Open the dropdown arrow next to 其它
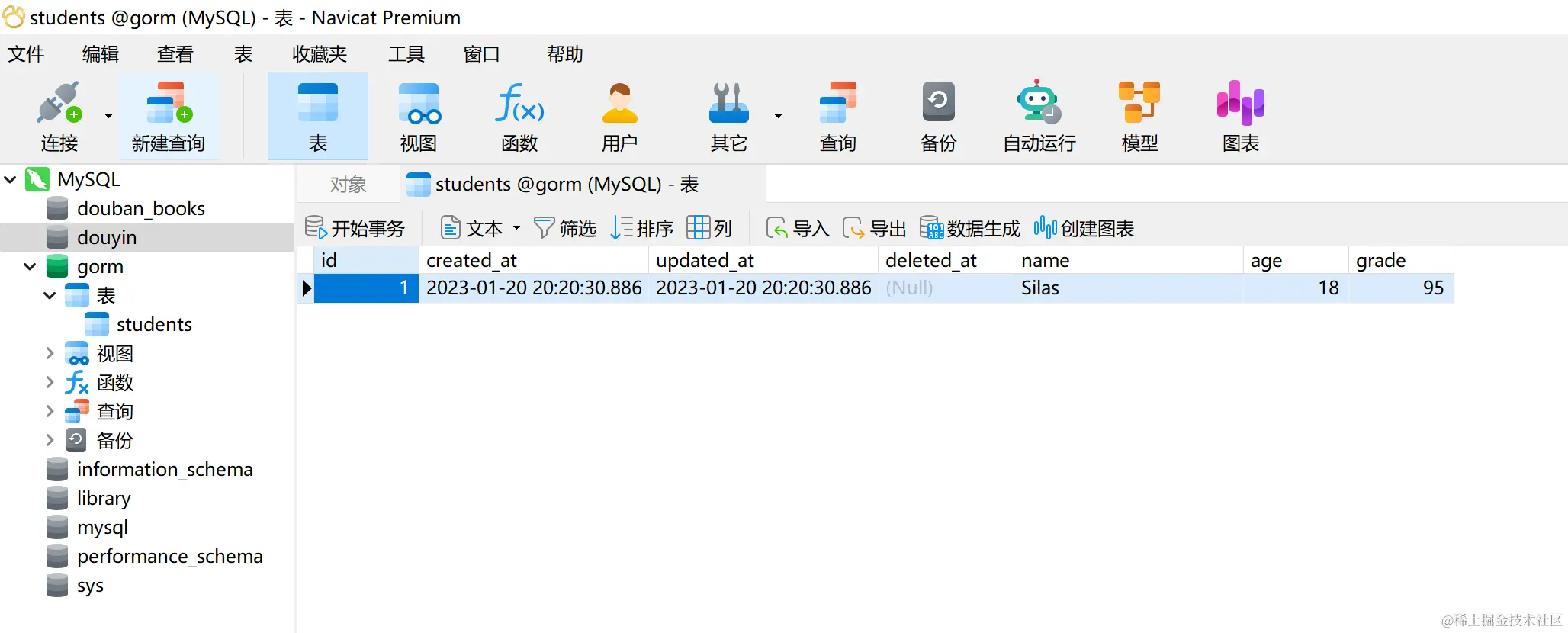This screenshot has height=633, width=1568. coord(778,116)
